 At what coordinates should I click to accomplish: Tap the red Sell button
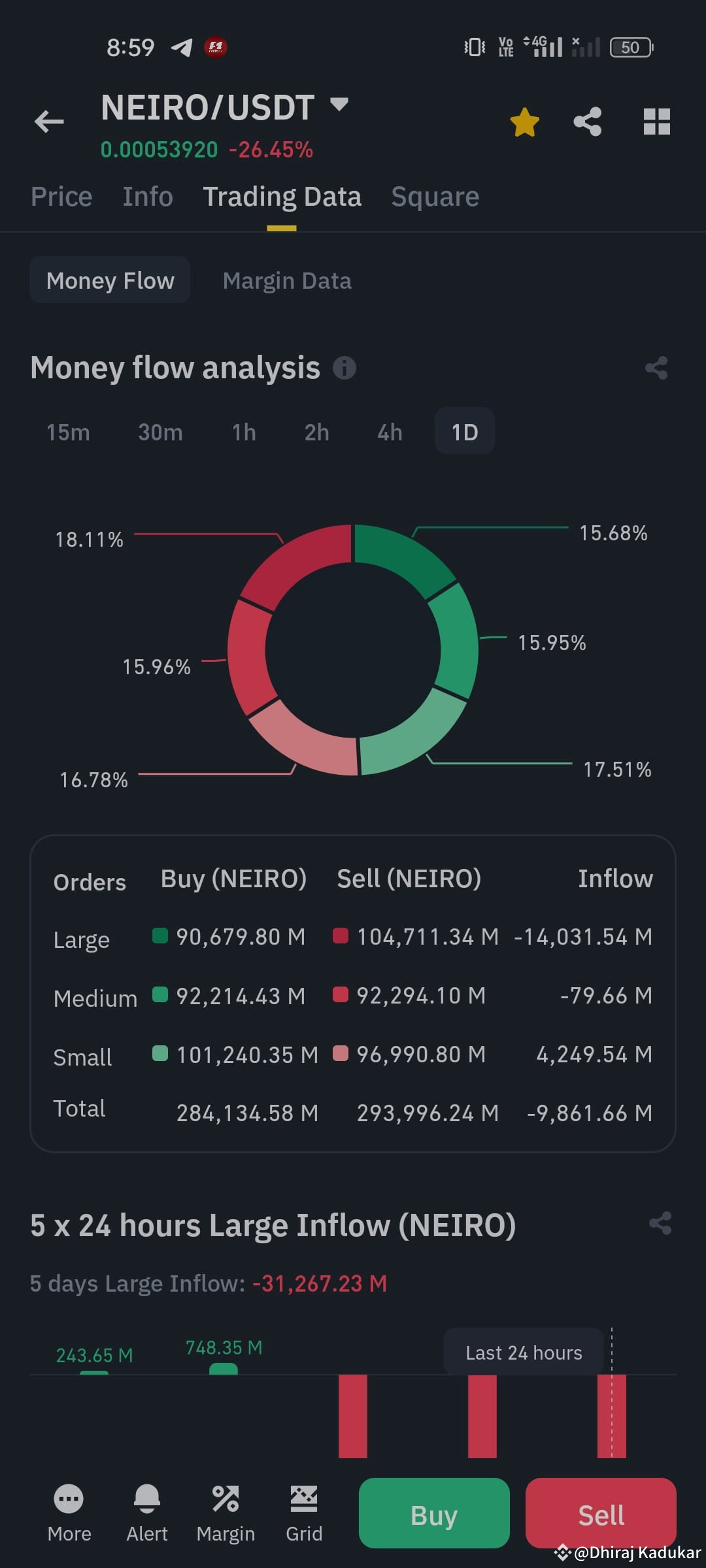click(x=601, y=1514)
